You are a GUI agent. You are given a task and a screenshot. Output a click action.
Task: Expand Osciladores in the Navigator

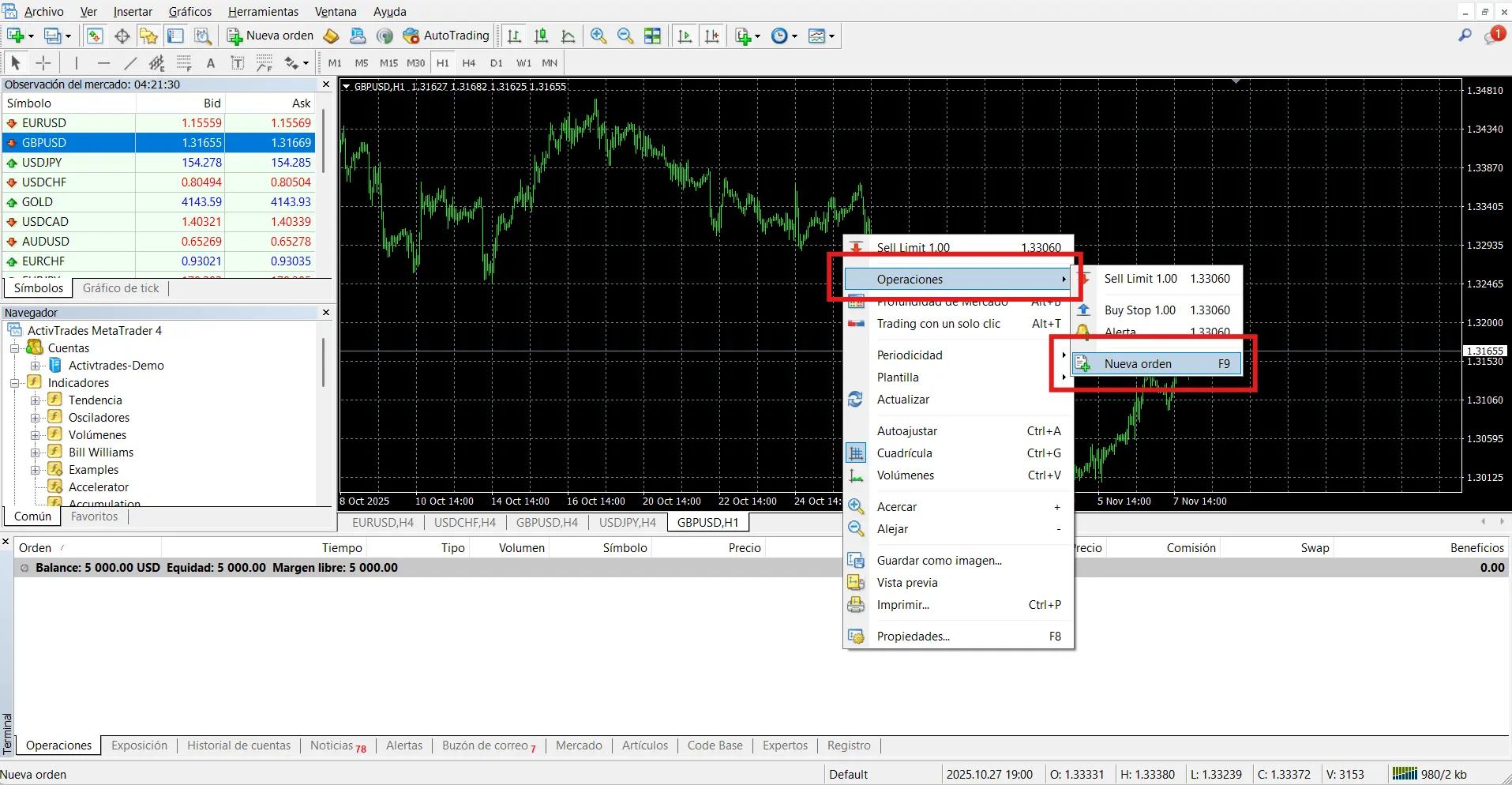tap(35, 417)
